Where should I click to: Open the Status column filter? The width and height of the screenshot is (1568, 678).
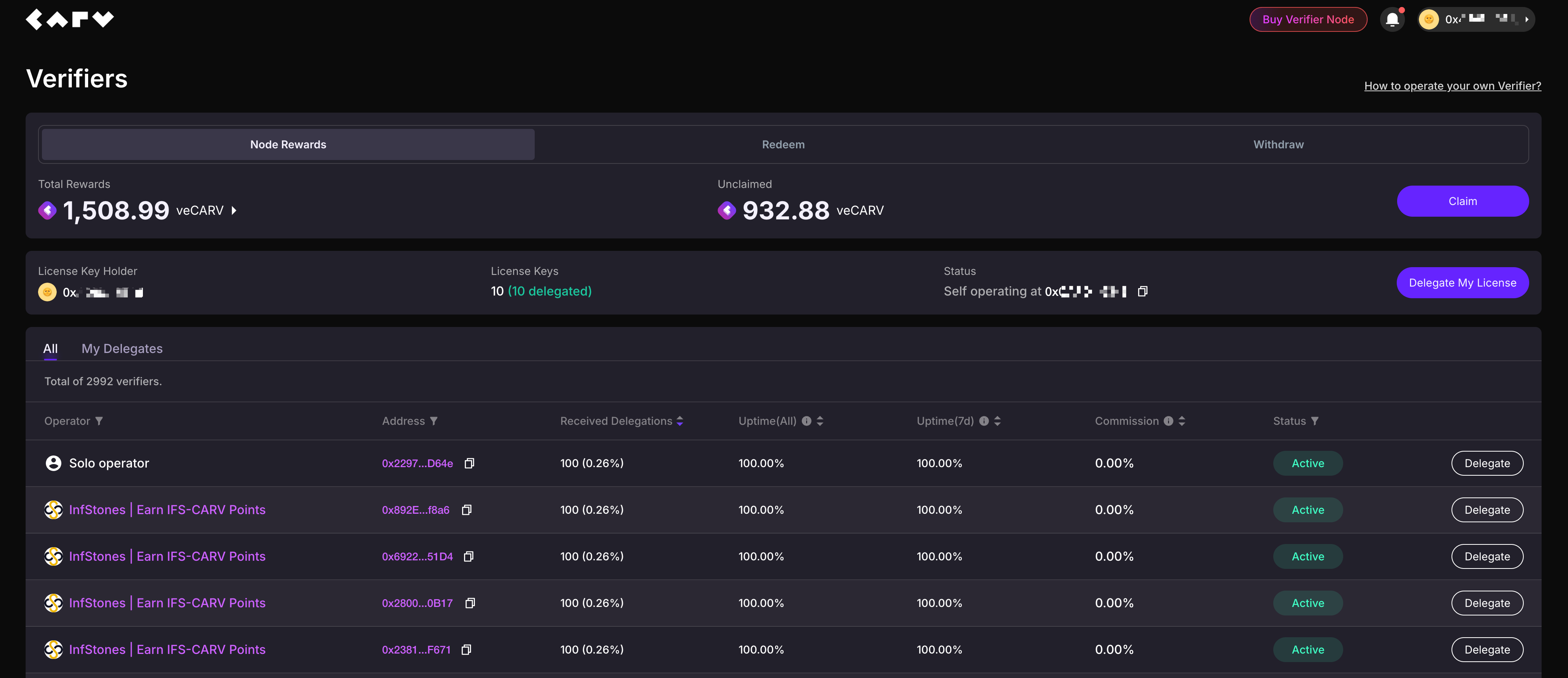[x=1314, y=421]
